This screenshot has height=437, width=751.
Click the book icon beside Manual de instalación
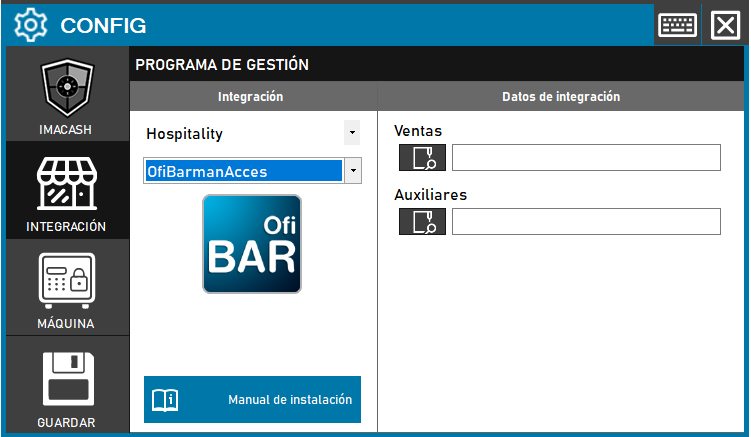click(164, 400)
